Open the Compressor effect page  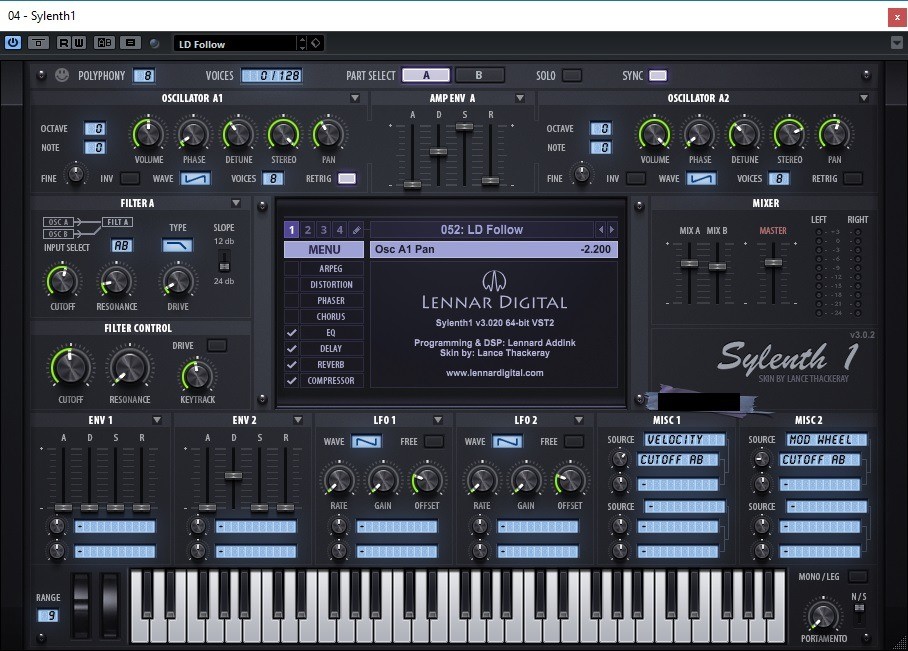(331, 381)
